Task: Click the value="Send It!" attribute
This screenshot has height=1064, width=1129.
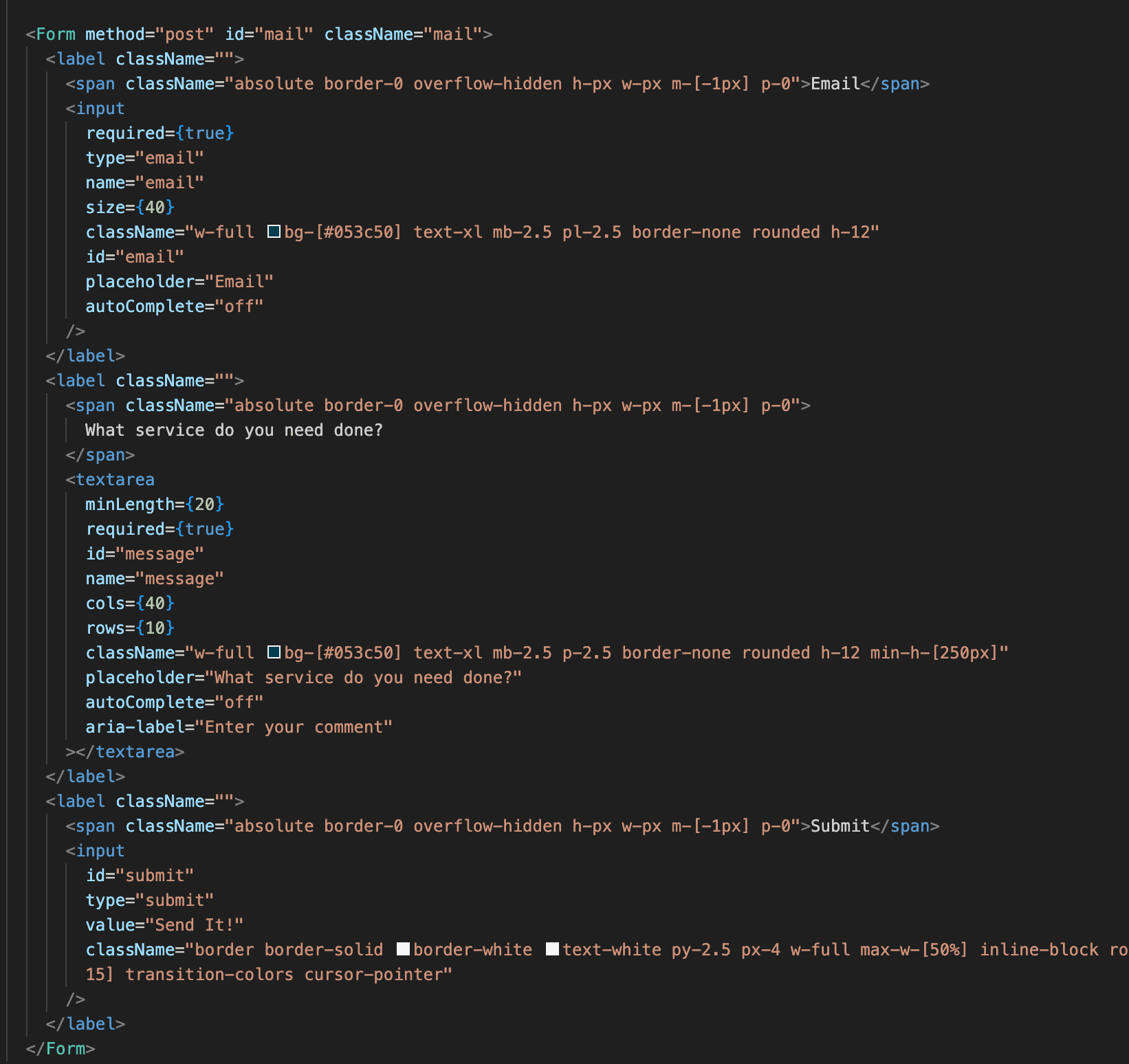Action: point(165,925)
